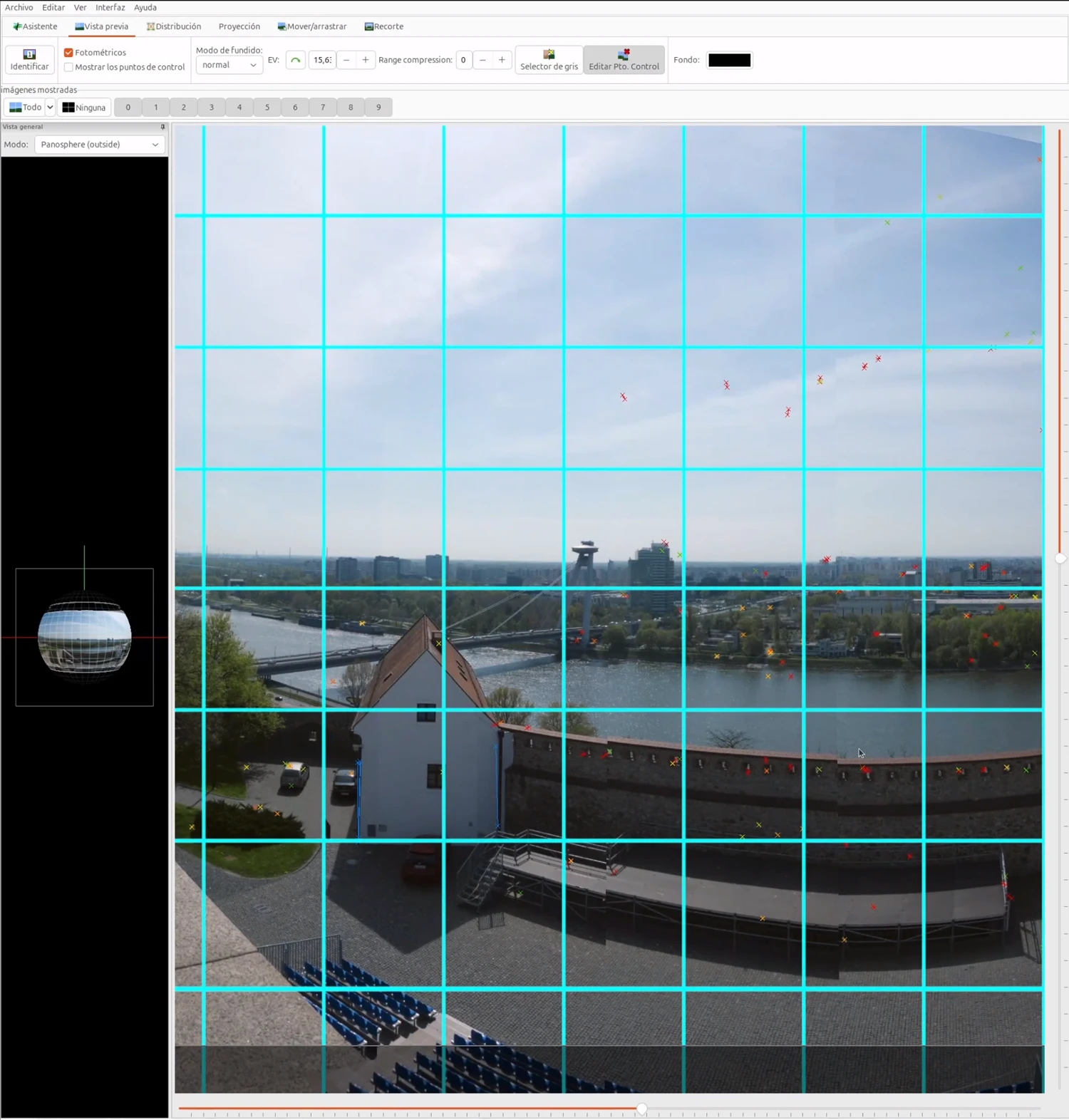Screen dimensions: 1069x1120
Task: Increase Range compression with plus button
Action: point(502,60)
